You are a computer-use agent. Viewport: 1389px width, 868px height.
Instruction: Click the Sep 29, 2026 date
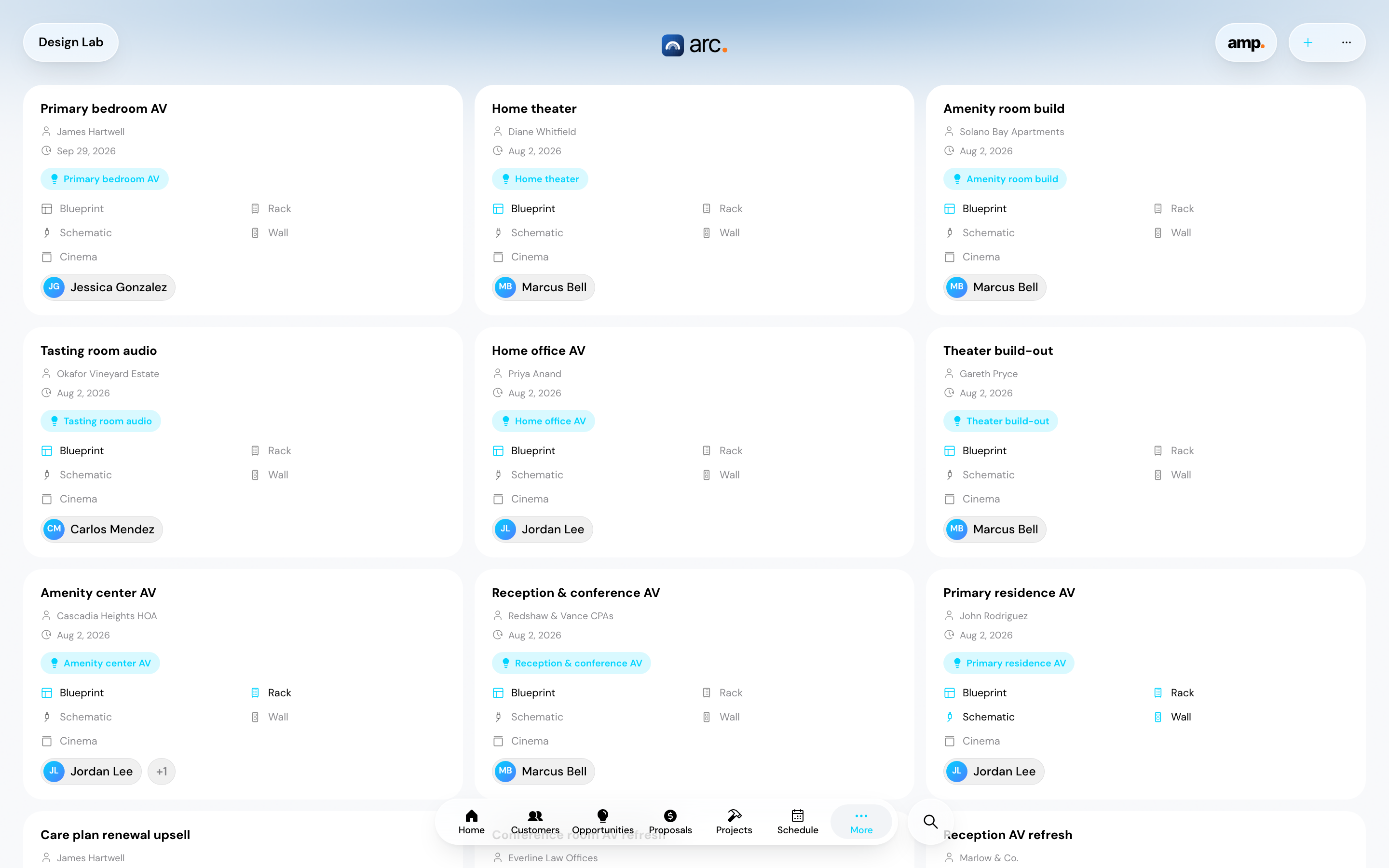click(x=86, y=151)
